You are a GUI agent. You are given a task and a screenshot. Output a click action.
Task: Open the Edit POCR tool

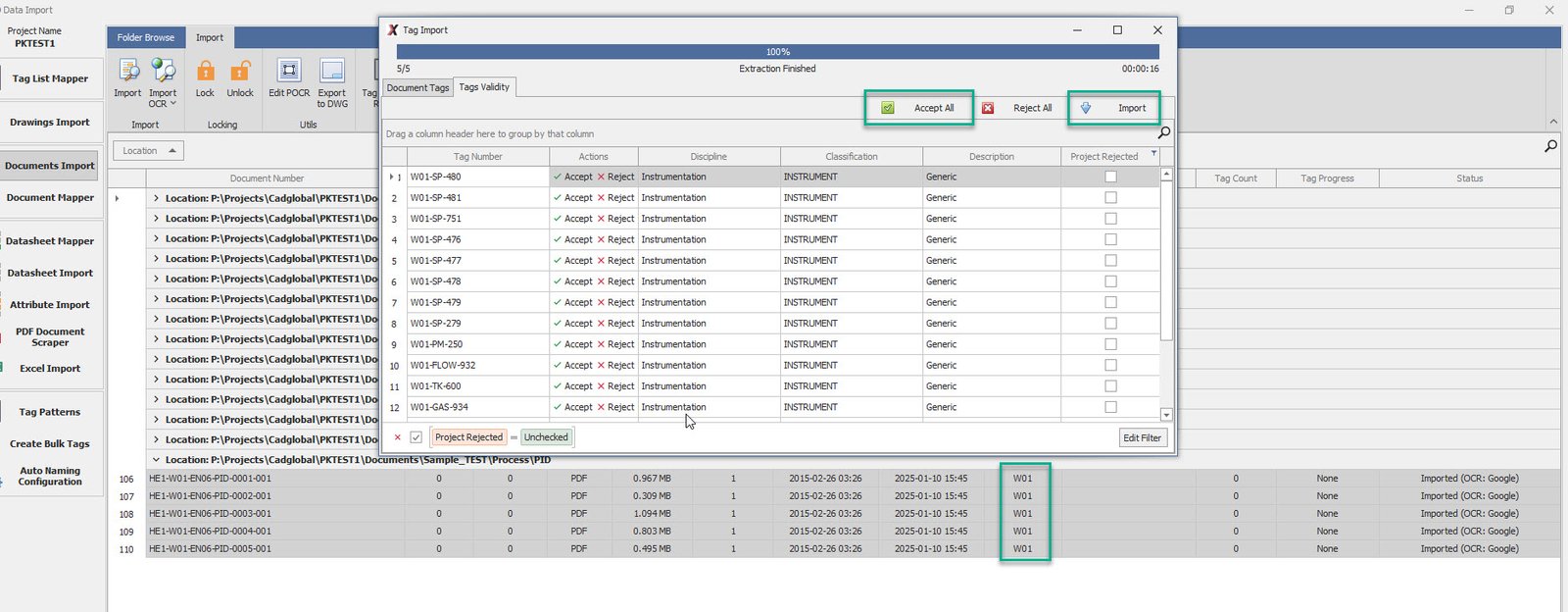point(289,72)
